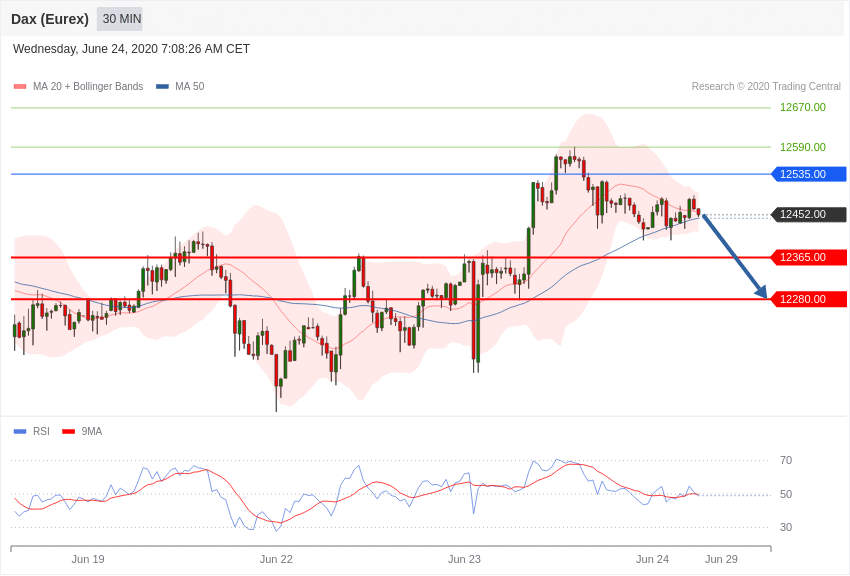The width and height of the screenshot is (850, 576).
Task: Click the 9MA legend label
Action: tap(92, 432)
